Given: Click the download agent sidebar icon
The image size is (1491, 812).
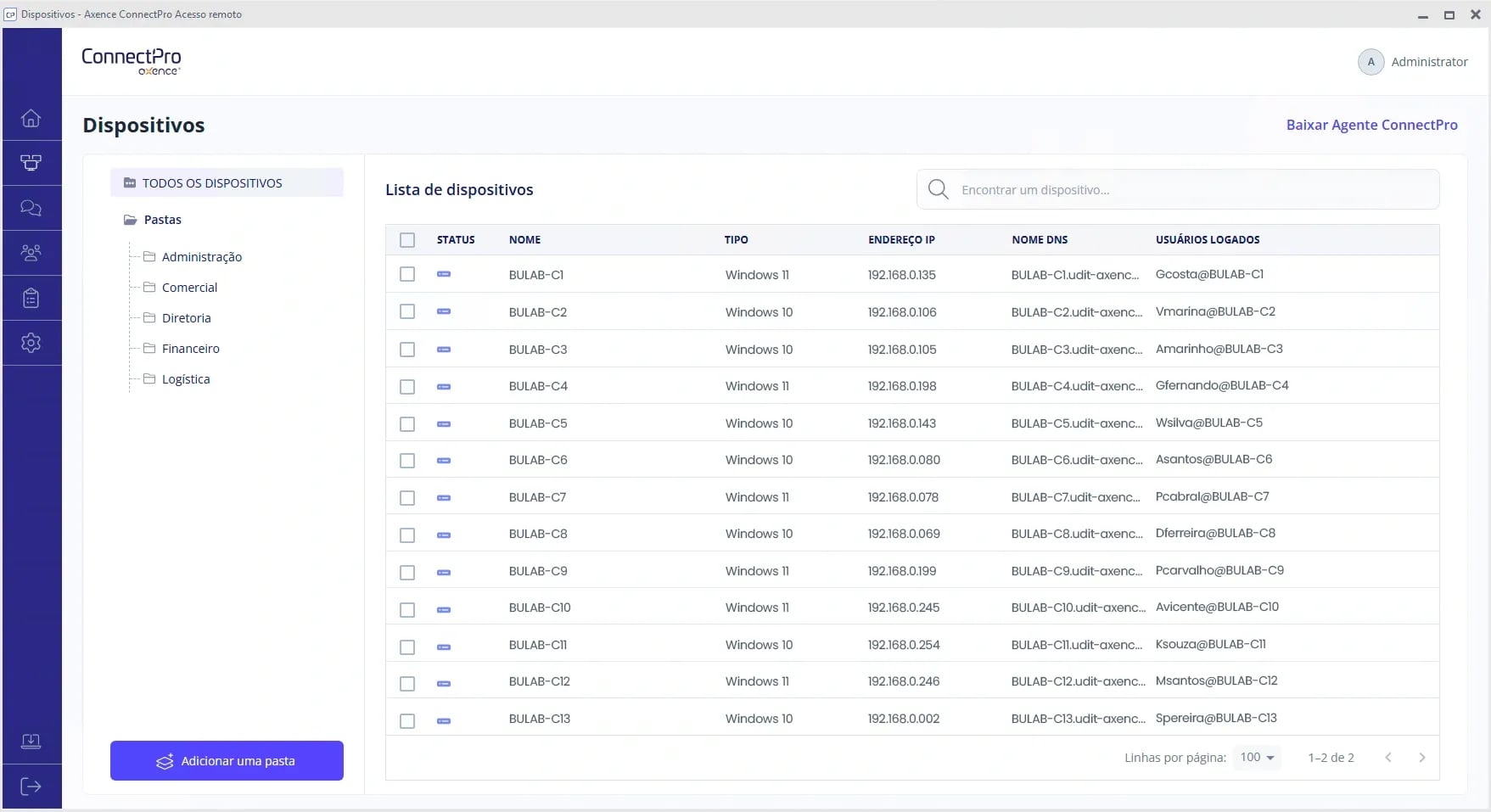Looking at the screenshot, I should 31,742.
